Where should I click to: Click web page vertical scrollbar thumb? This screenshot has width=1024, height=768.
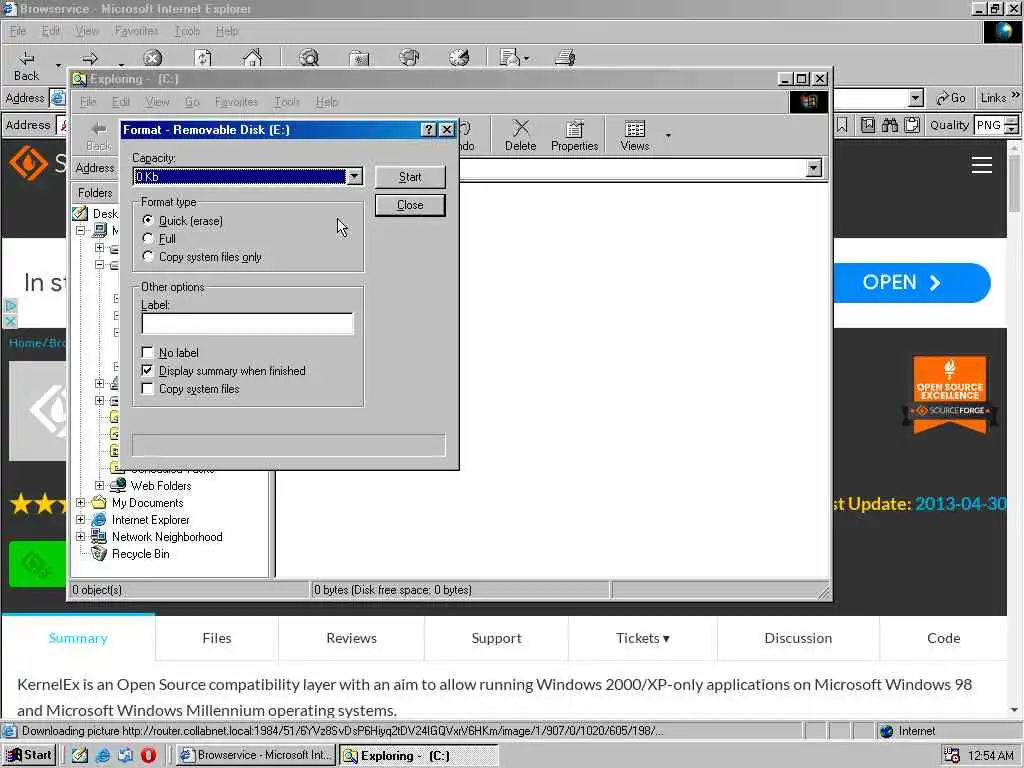click(x=1014, y=183)
